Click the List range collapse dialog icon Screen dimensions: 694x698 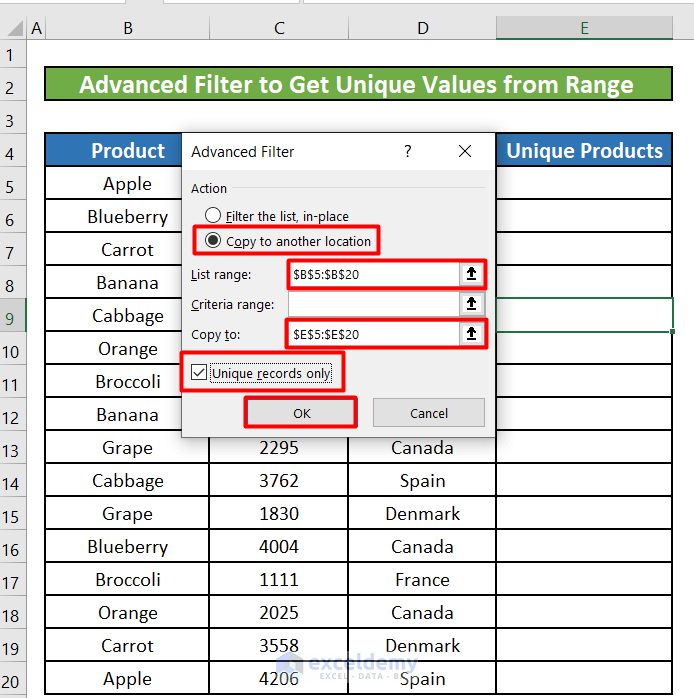click(x=471, y=274)
